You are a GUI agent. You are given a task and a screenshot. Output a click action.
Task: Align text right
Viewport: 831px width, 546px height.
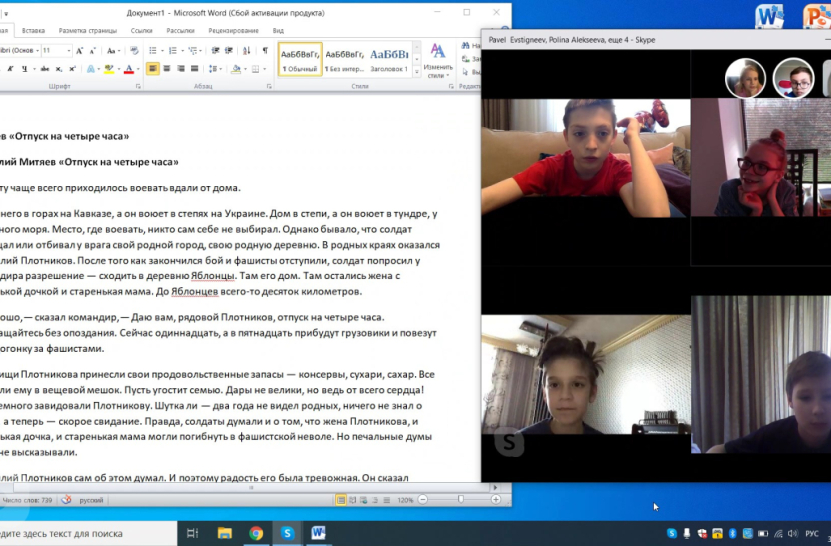click(x=181, y=69)
